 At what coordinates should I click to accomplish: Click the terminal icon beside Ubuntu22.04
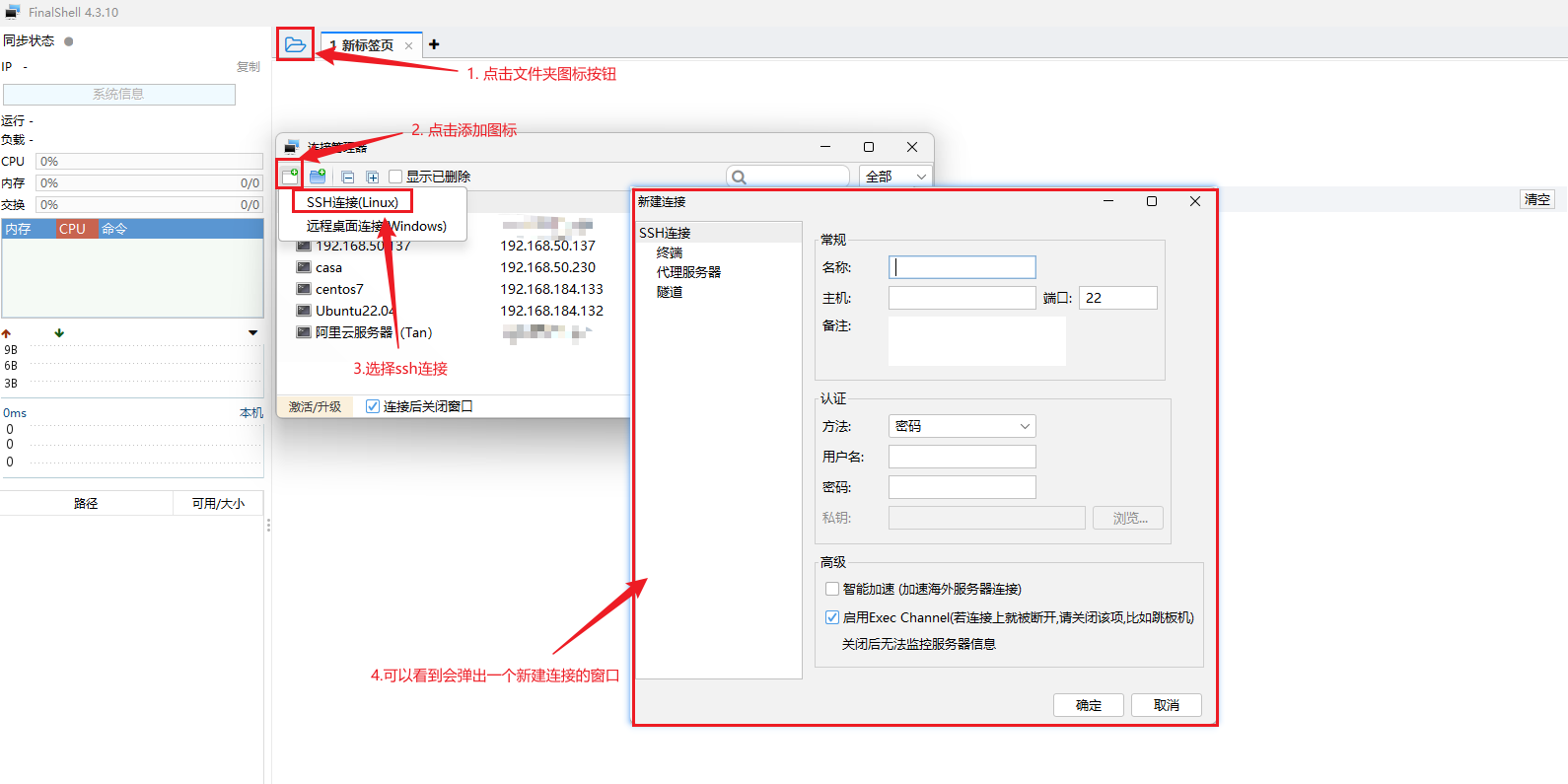tap(304, 311)
